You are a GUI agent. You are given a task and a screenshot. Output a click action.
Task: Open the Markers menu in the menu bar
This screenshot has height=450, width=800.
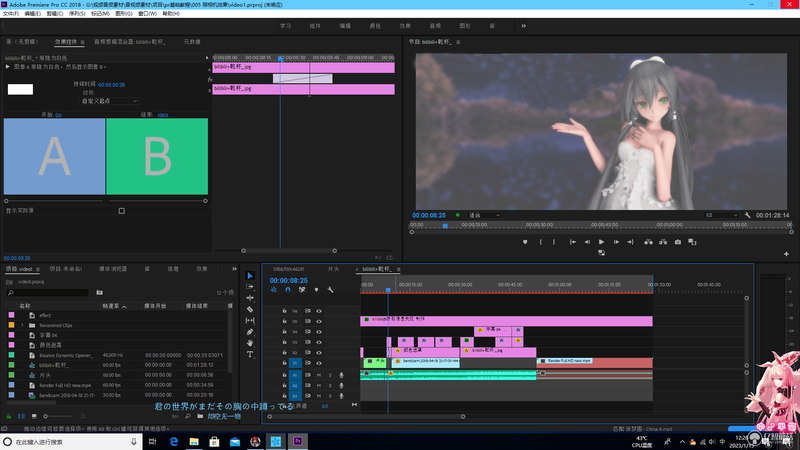coord(100,14)
